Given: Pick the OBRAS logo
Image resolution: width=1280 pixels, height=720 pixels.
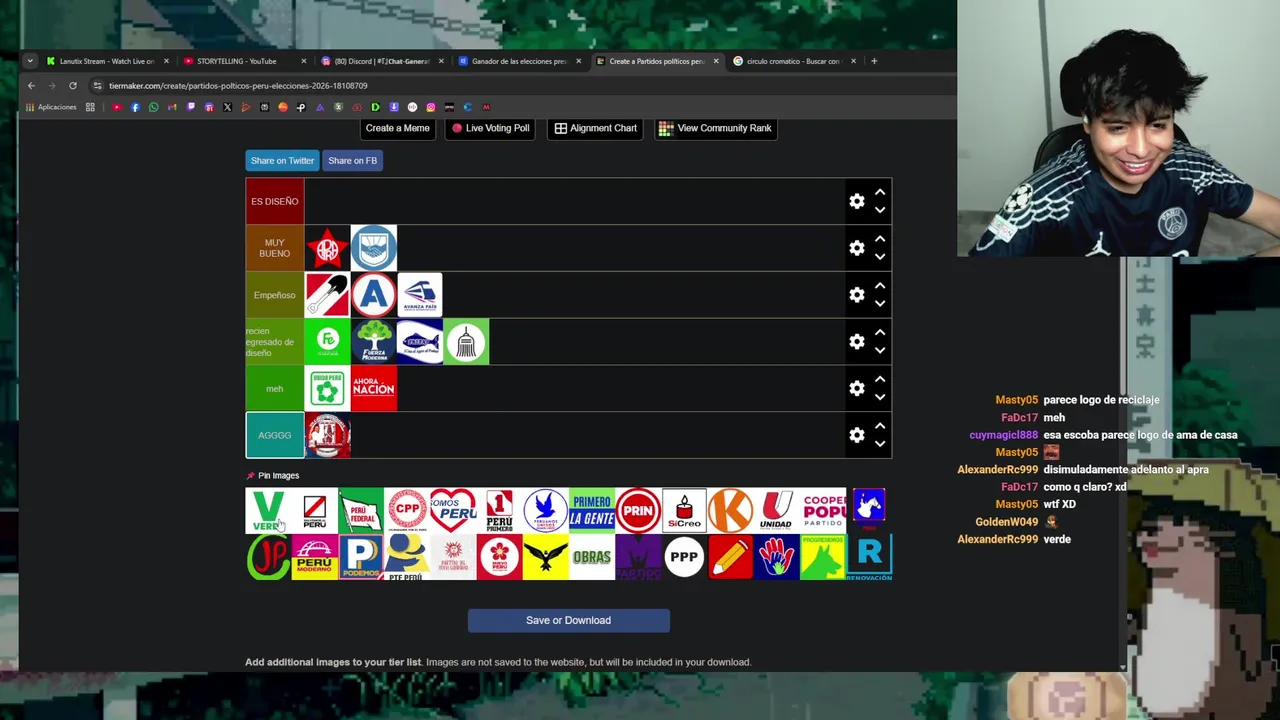Looking at the screenshot, I should (592, 557).
